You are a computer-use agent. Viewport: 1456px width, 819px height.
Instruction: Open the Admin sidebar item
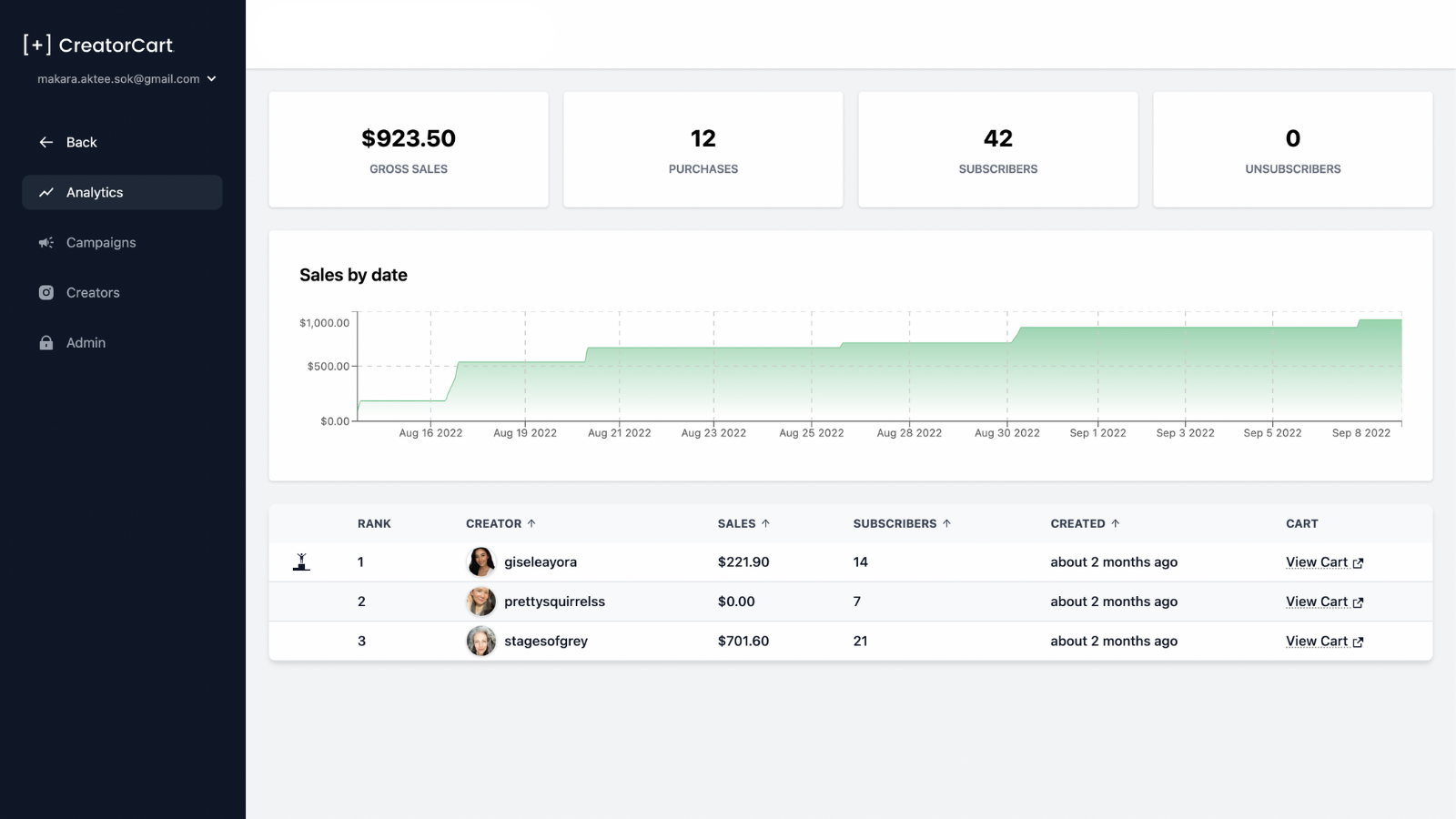click(x=122, y=342)
